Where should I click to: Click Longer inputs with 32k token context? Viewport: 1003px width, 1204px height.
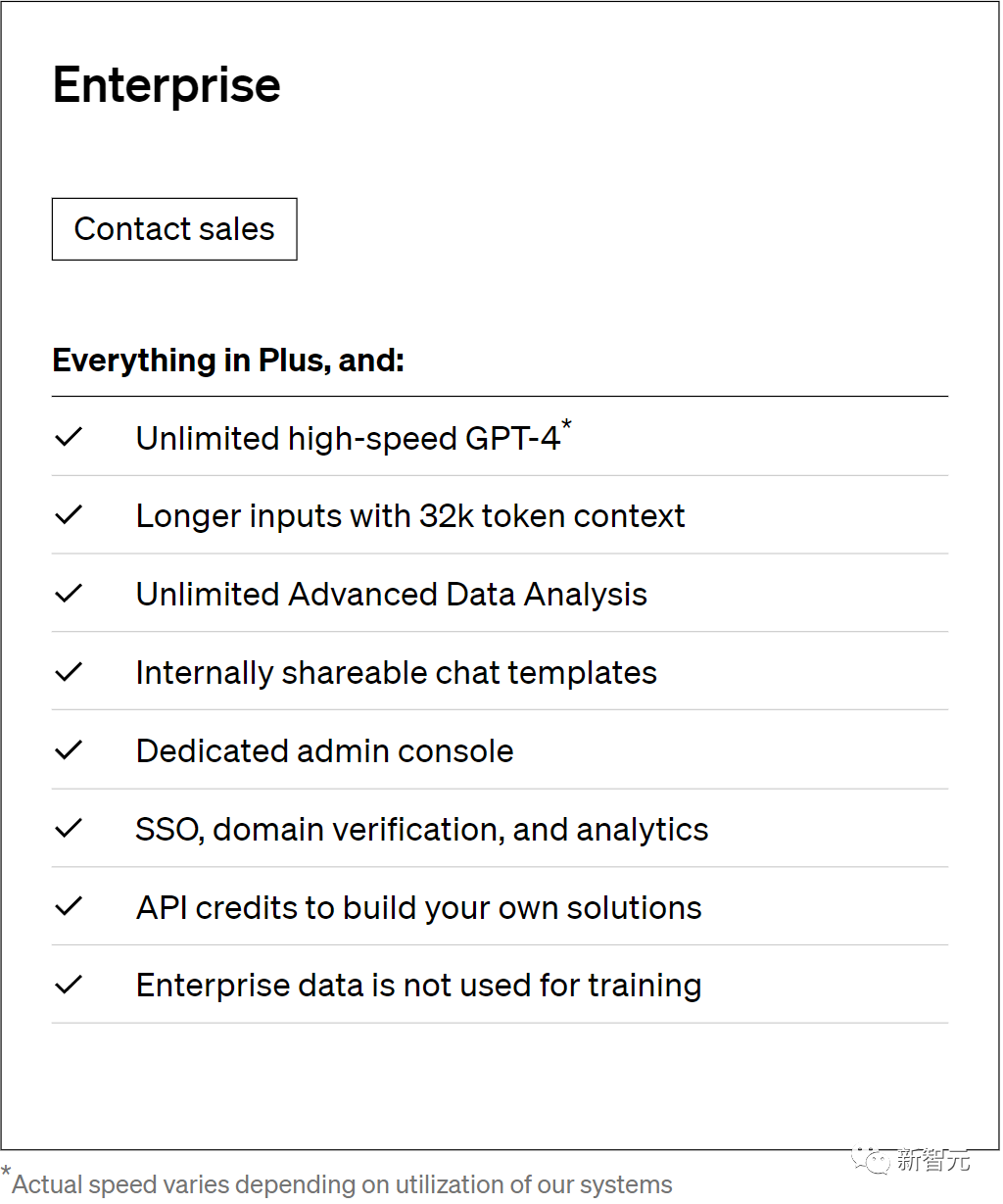pyautogui.click(x=410, y=516)
